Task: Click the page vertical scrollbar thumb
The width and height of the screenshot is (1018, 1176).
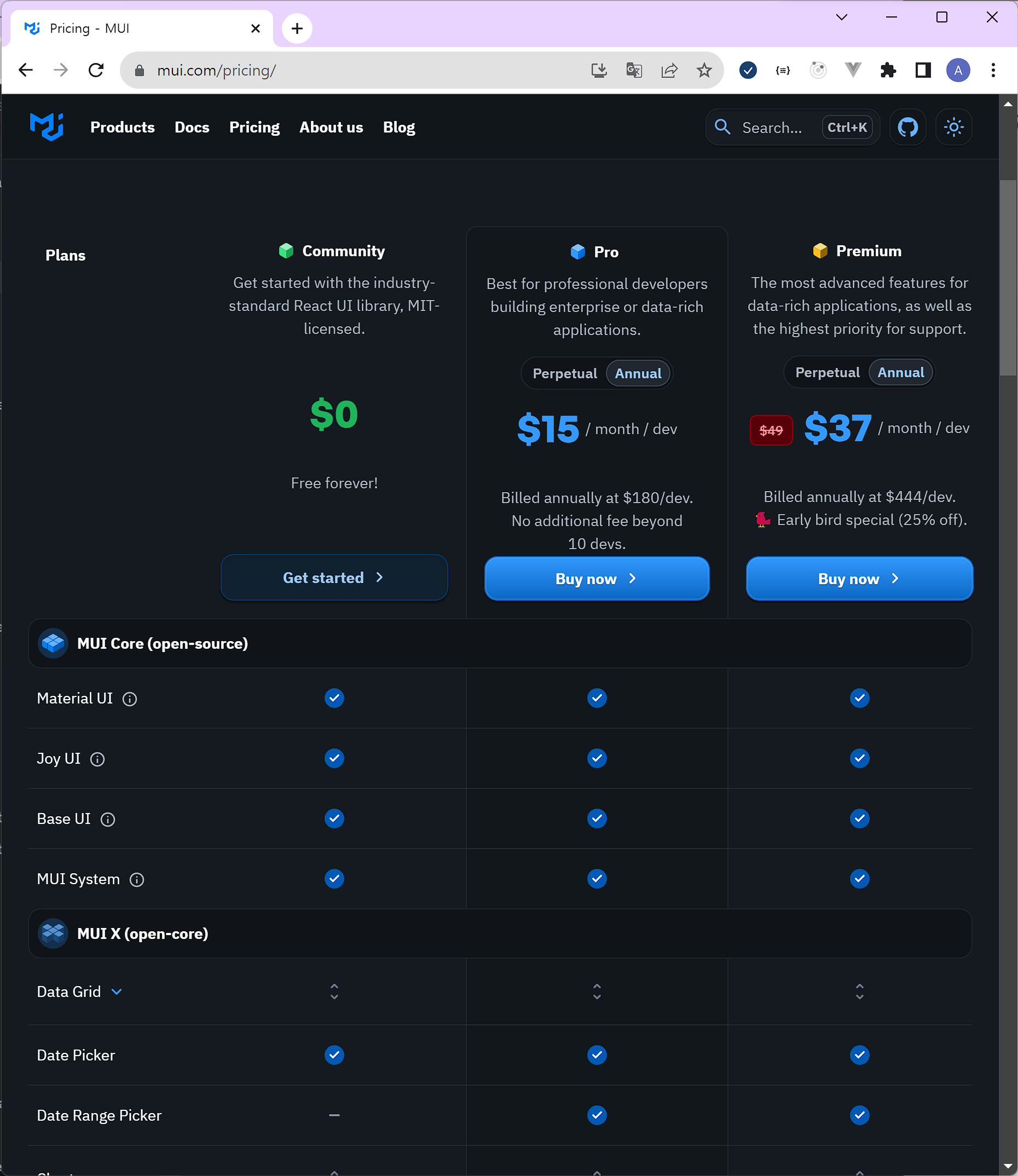Action: pos(1008,278)
